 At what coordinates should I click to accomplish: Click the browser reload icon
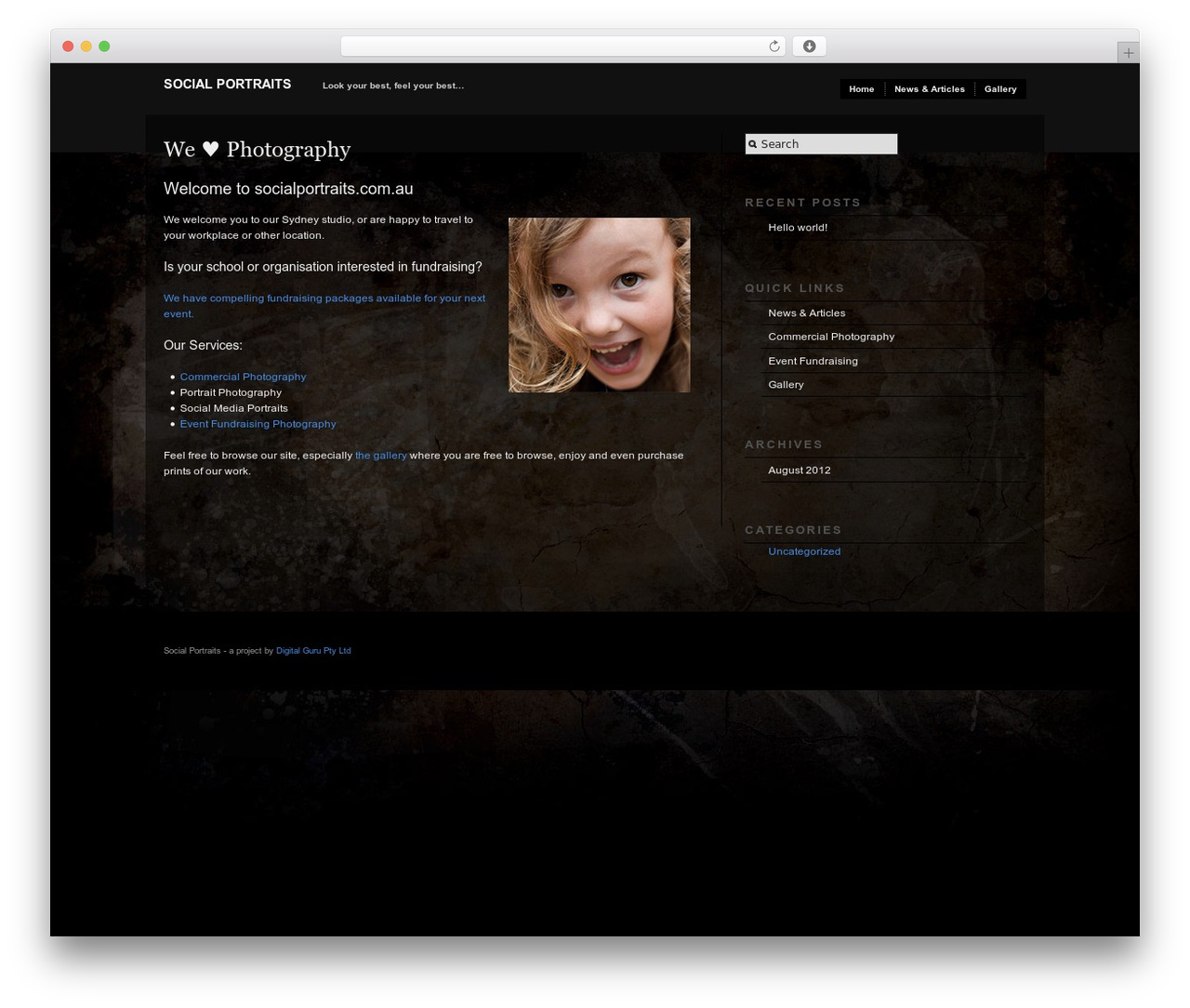pos(773,46)
